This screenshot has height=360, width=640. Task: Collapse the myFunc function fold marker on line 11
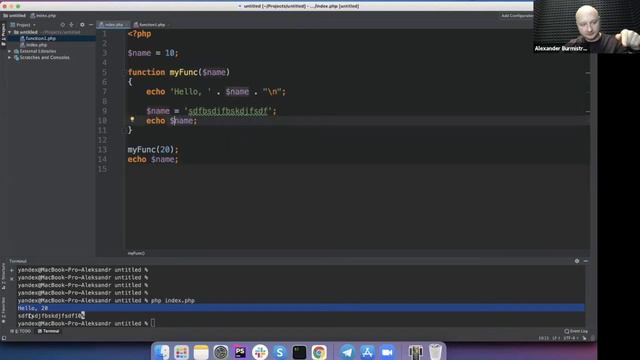[124, 130]
